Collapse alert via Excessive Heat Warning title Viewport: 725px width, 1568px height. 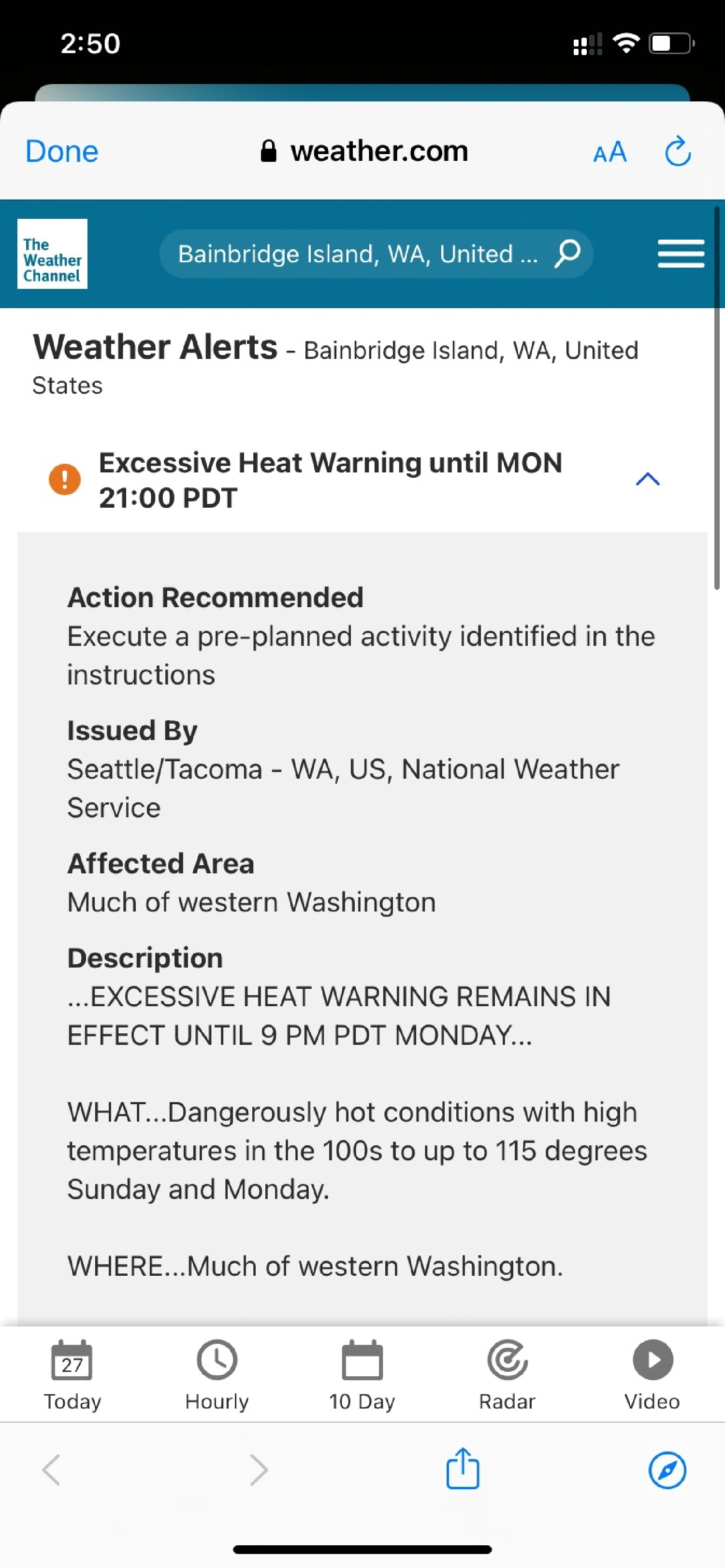pos(330,480)
